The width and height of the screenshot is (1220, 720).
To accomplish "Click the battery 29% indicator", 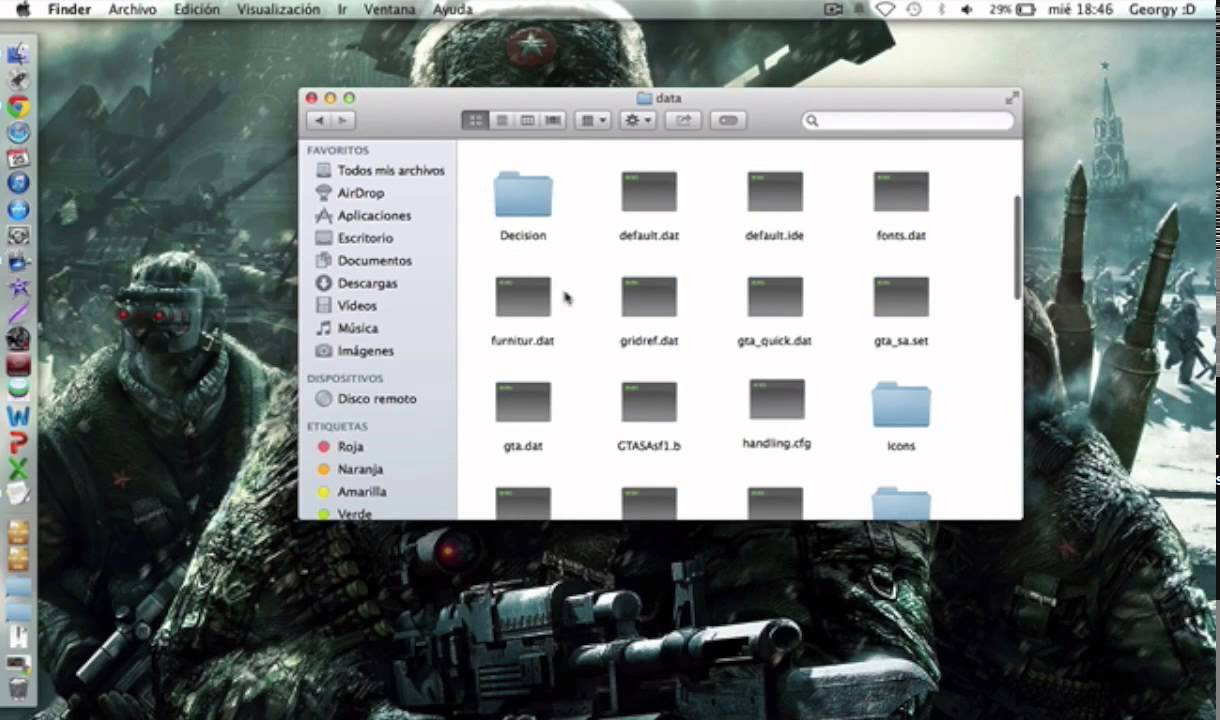I will click(1012, 9).
